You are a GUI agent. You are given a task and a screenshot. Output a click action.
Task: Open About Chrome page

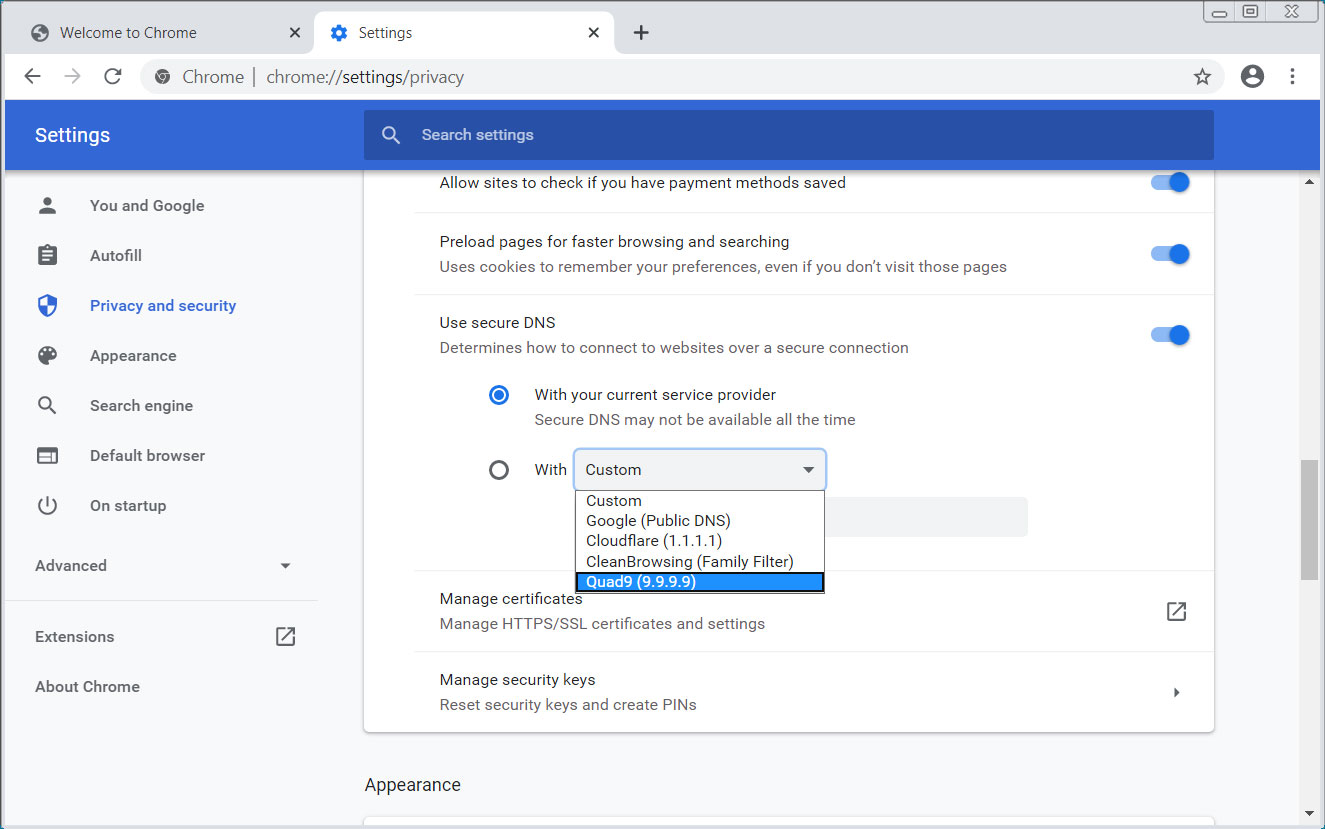tap(87, 686)
